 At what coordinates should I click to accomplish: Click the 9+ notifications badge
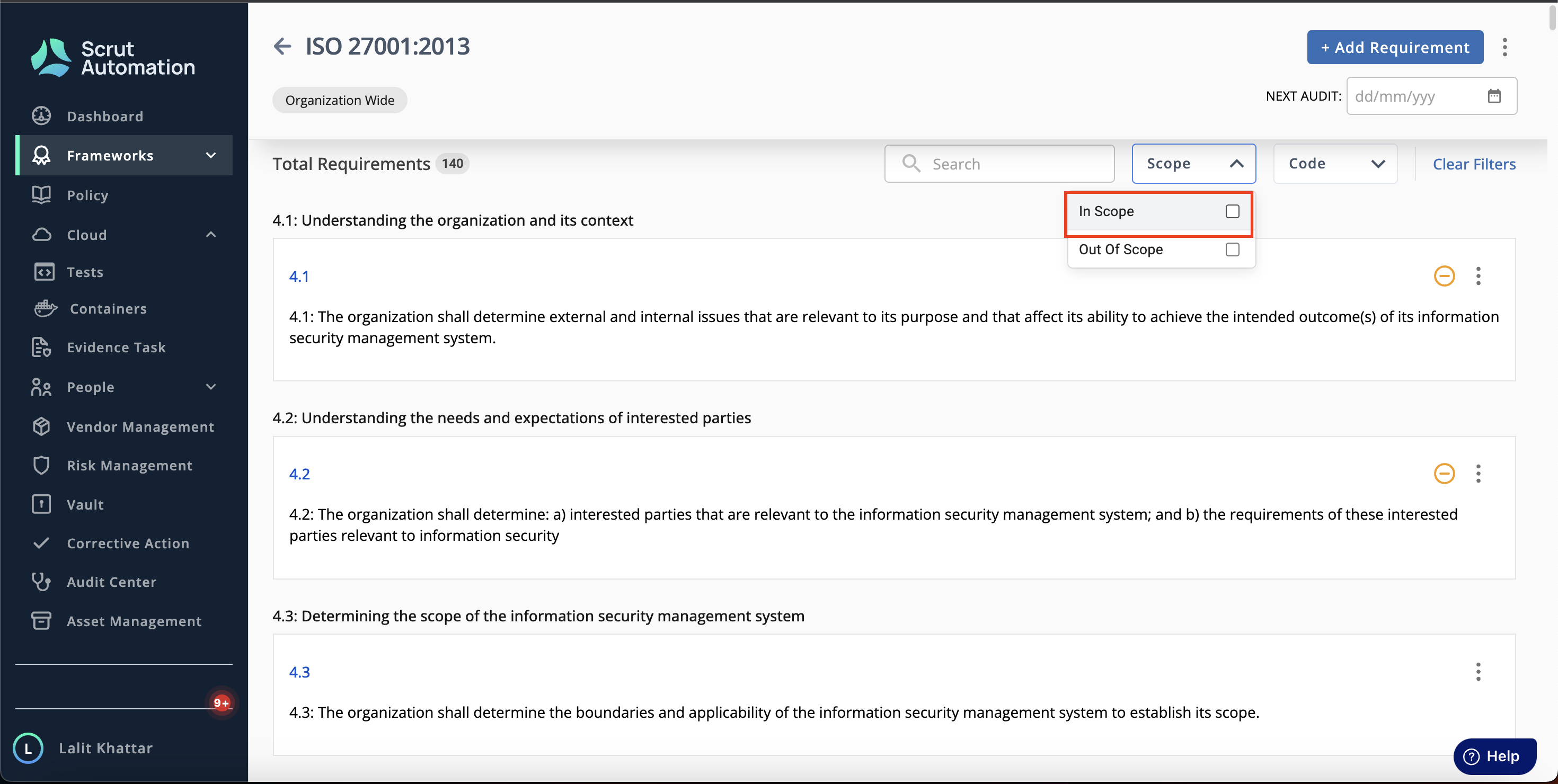tap(222, 702)
